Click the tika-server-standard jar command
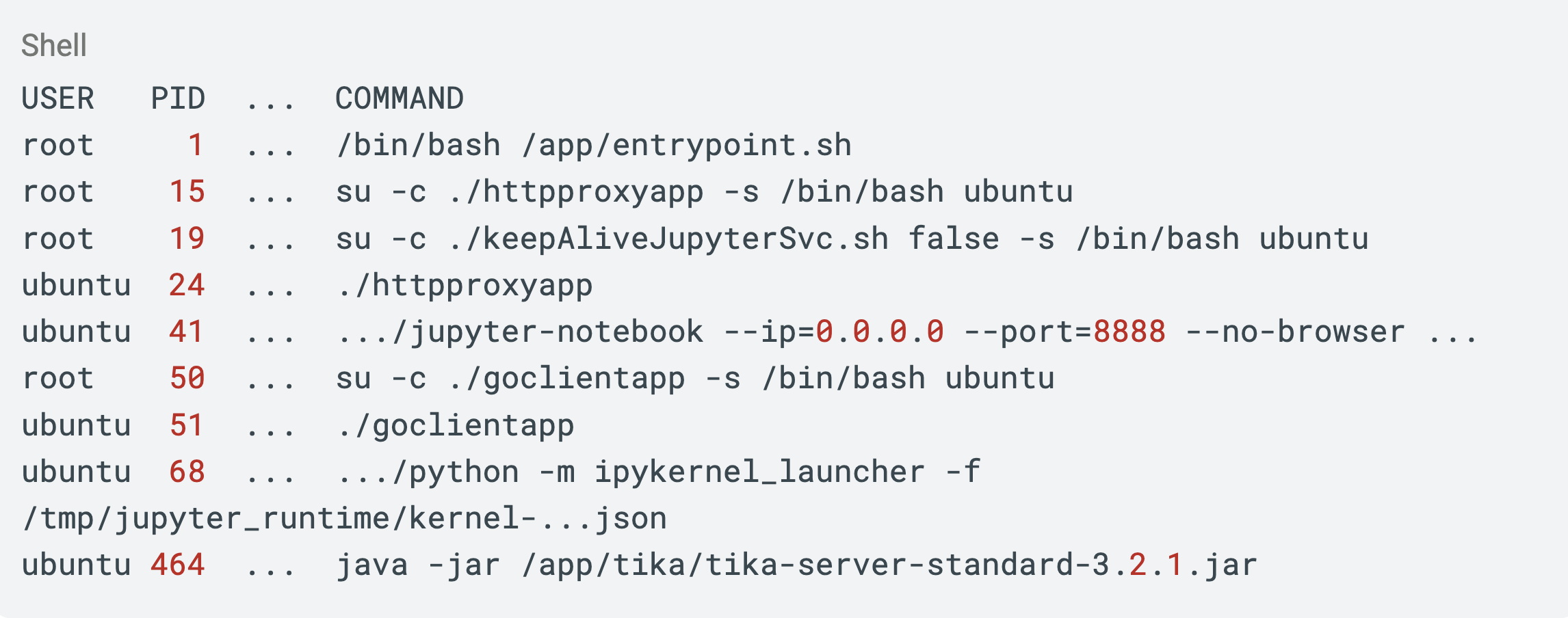This screenshot has height=618, width=1568. (x=796, y=565)
